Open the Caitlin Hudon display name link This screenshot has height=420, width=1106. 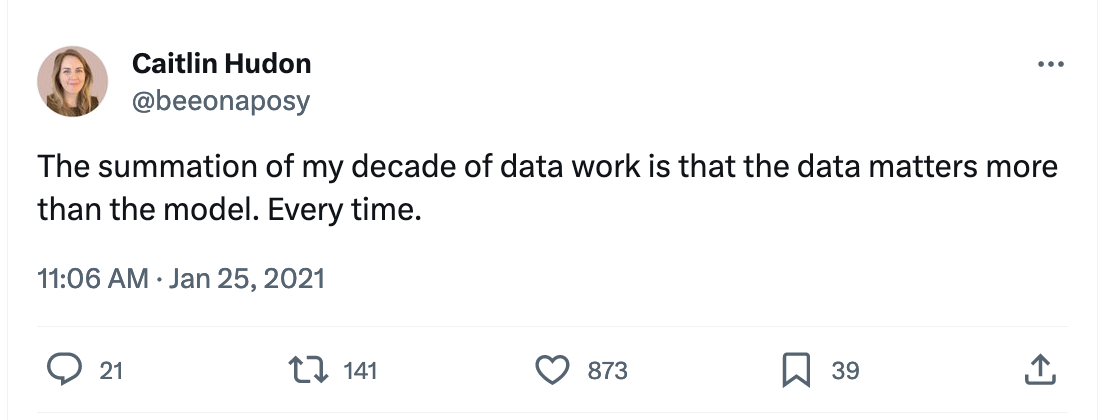221,65
